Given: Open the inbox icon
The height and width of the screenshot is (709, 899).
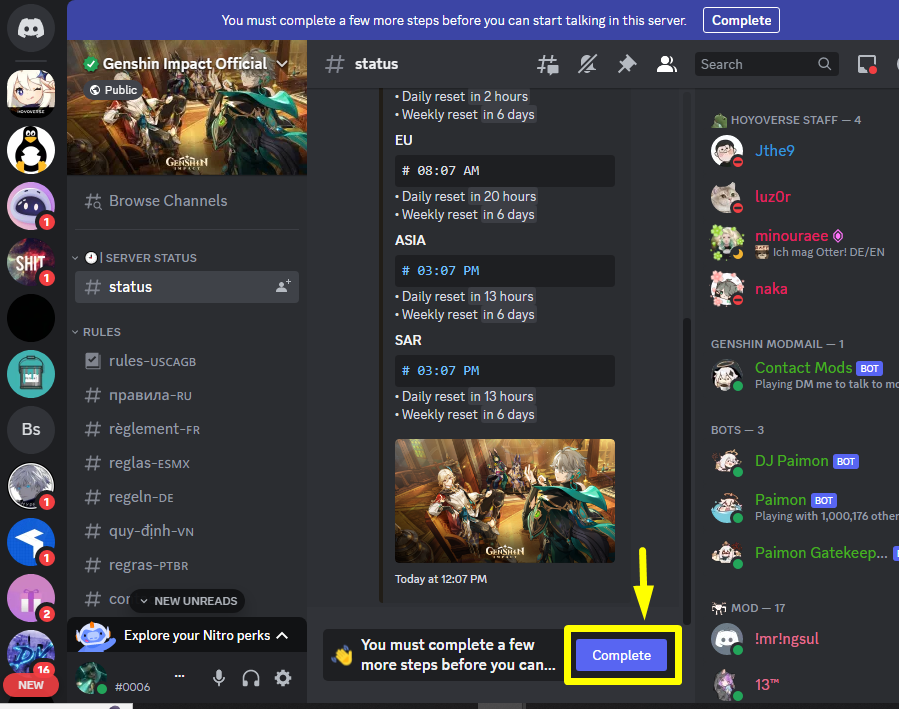Looking at the screenshot, I should pyautogui.click(x=867, y=64).
